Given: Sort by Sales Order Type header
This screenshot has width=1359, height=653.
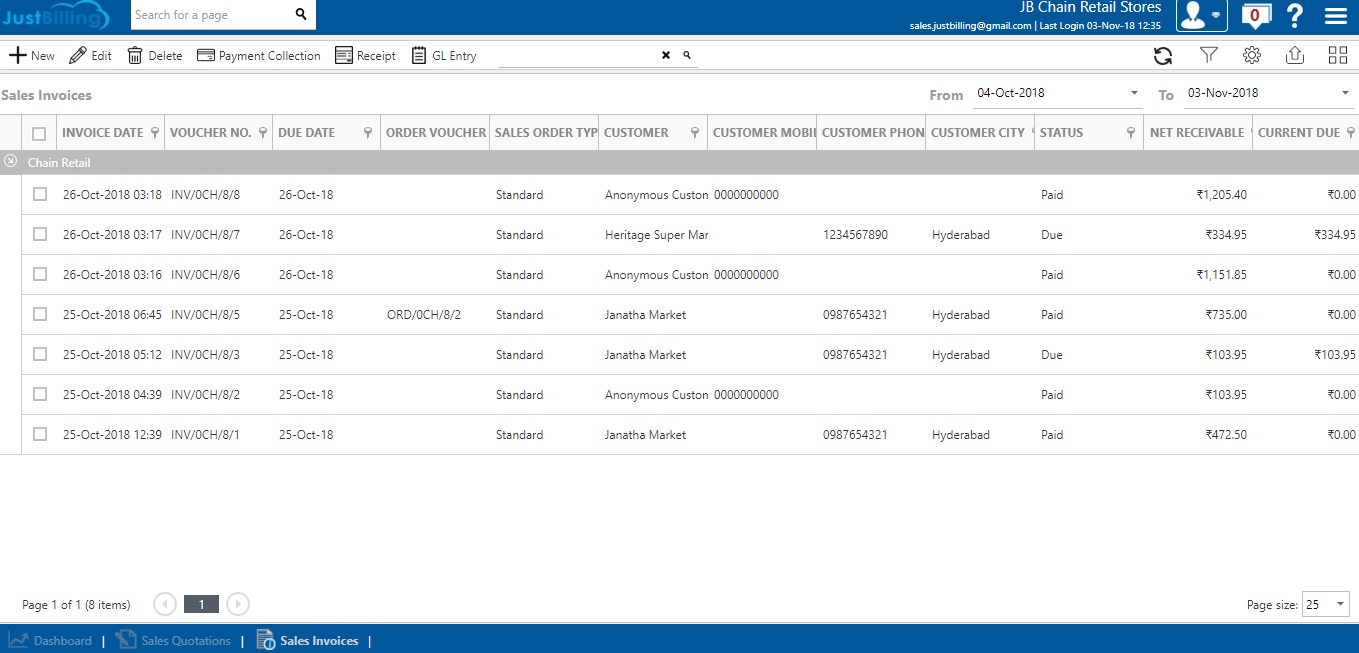Looking at the screenshot, I should (x=546, y=133).
